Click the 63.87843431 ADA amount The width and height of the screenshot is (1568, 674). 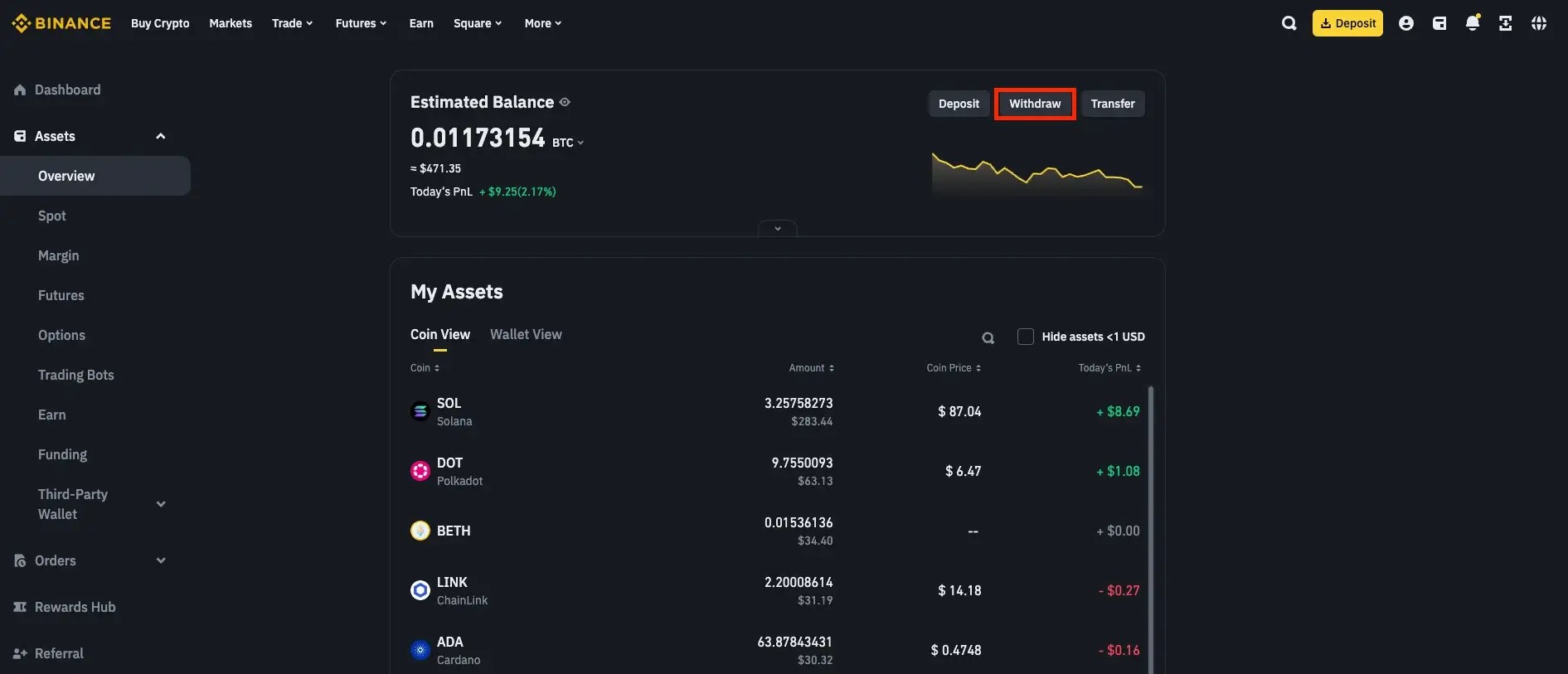pyautogui.click(x=794, y=642)
